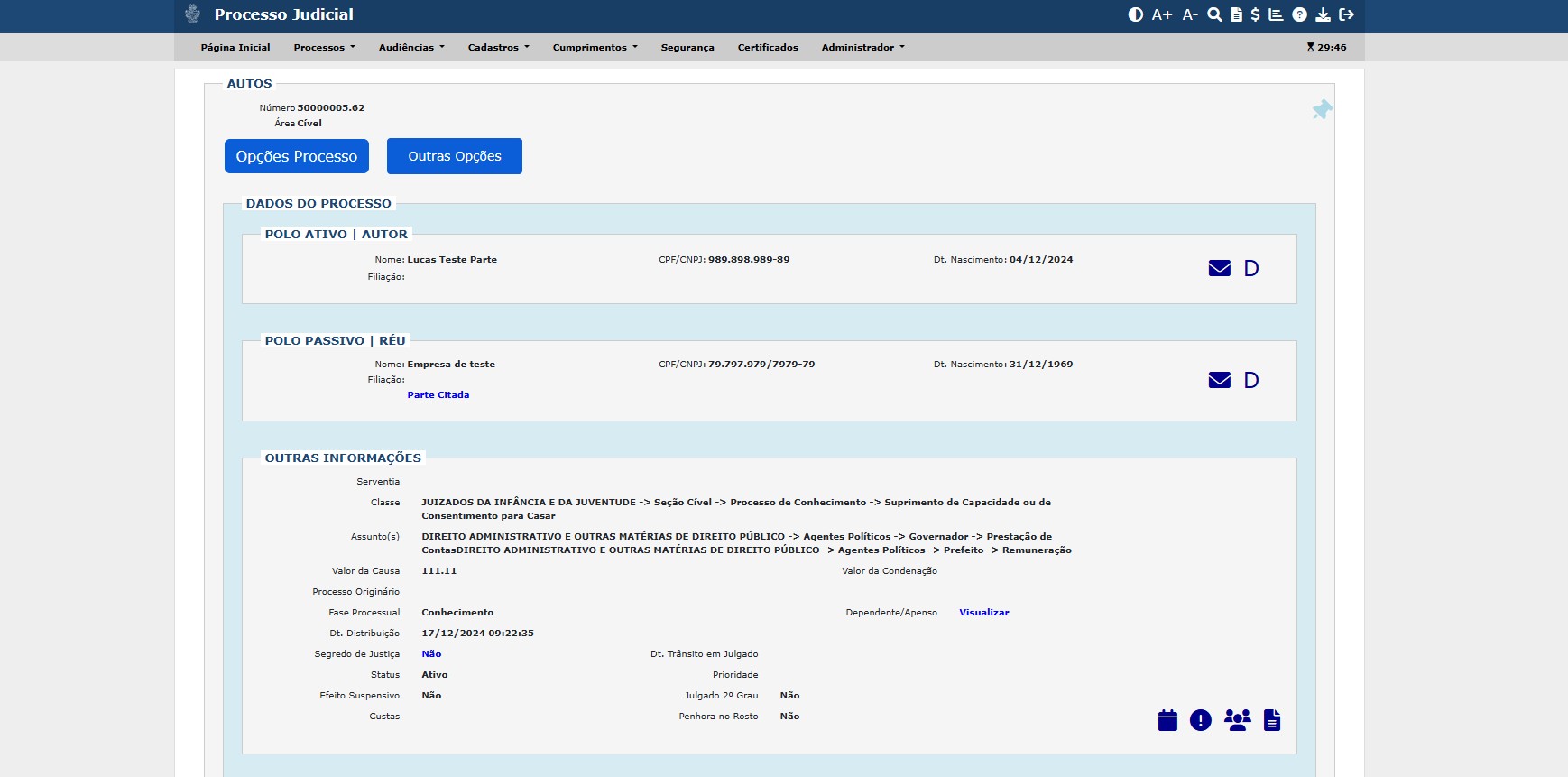This screenshot has height=777, width=1568.
Task: Click CNPJ value 79.797.979/7979-79
Action: (761, 364)
